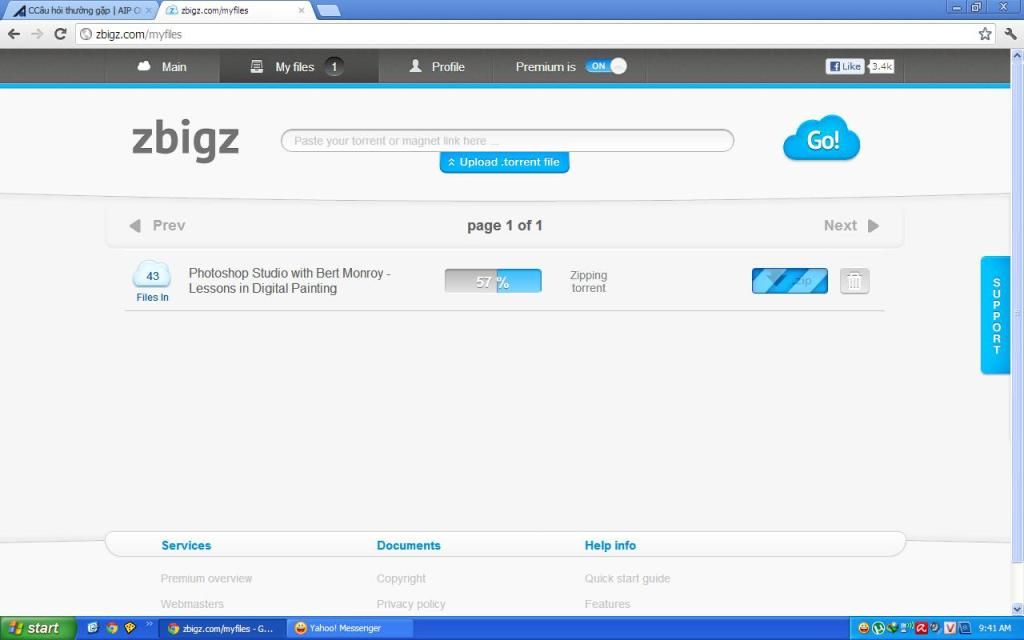Click the page scrollbar down arrow
Image resolution: width=1024 pixels, height=640 pixels.
tap(1017, 609)
